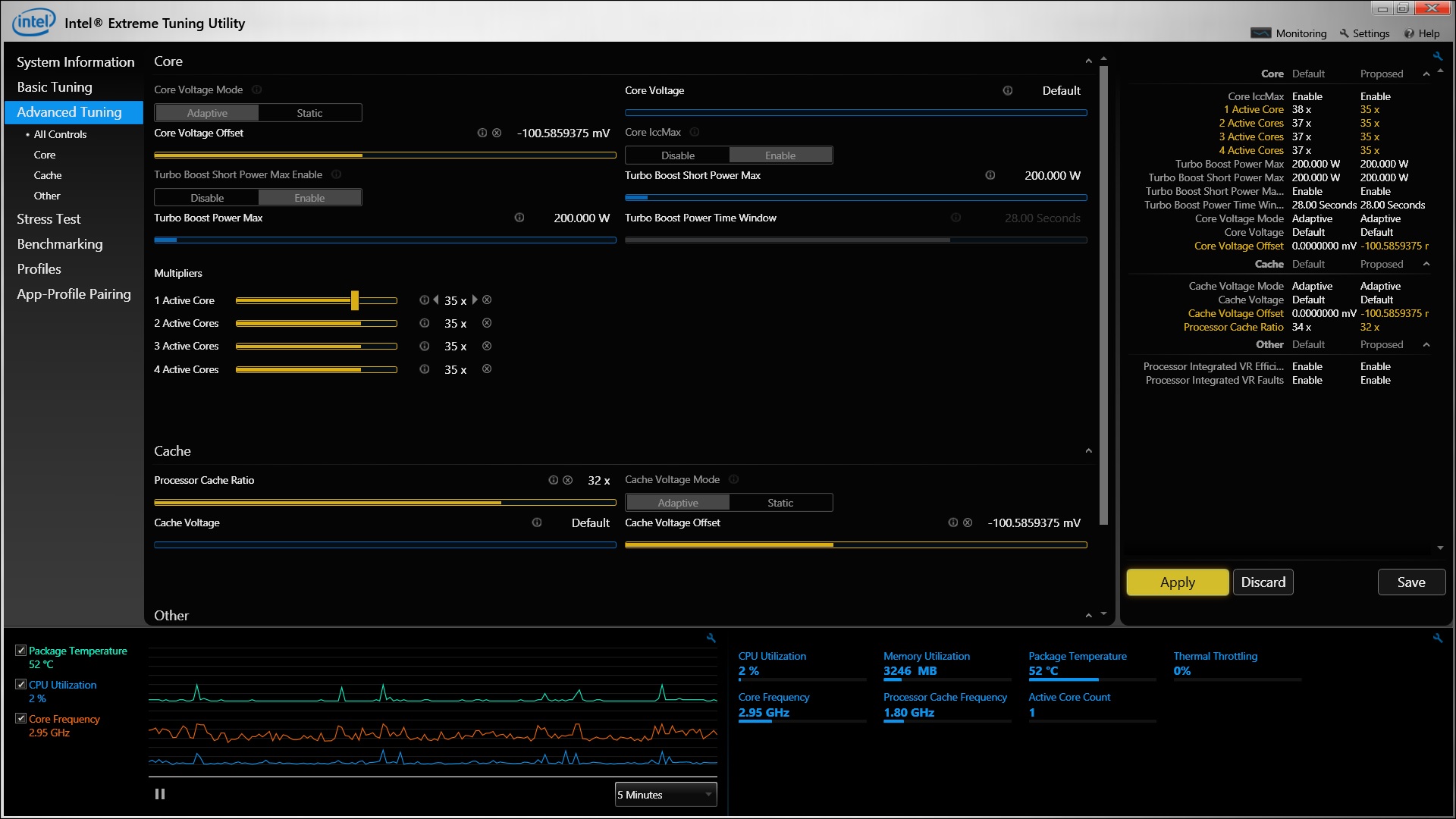Enable Turbo Boost Short Power Max
1456x819 pixels.
[309, 198]
